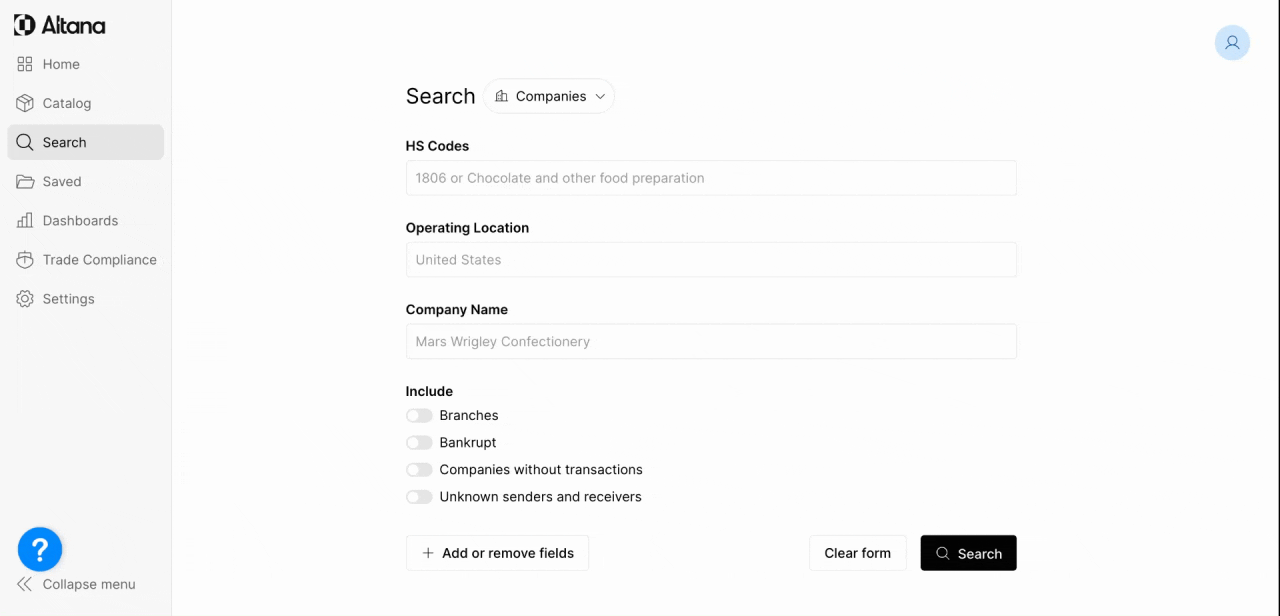
Task: Click the black Search button
Action: [x=968, y=553]
